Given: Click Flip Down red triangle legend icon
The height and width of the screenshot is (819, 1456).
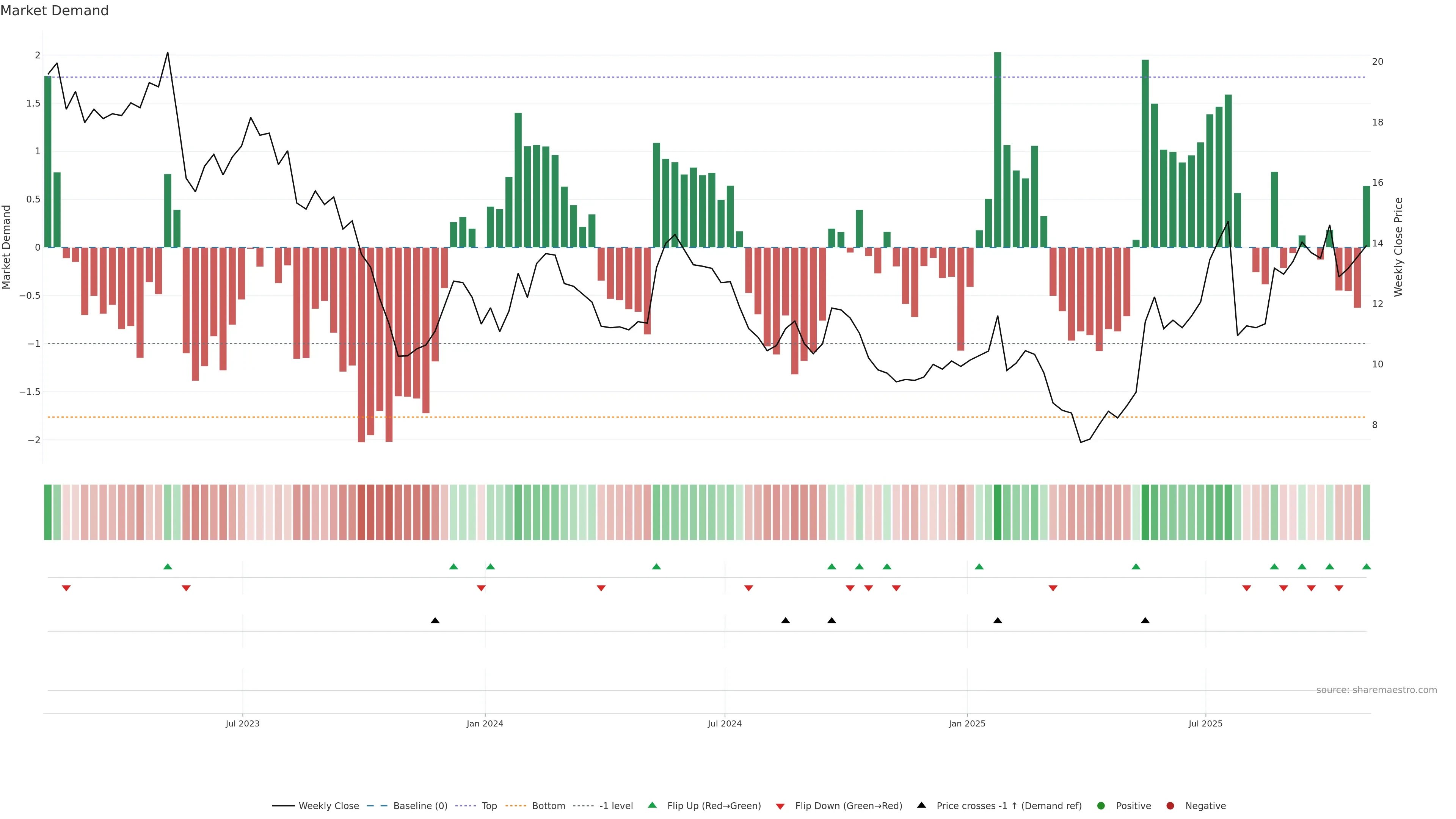Looking at the screenshot, I should 781,806.
